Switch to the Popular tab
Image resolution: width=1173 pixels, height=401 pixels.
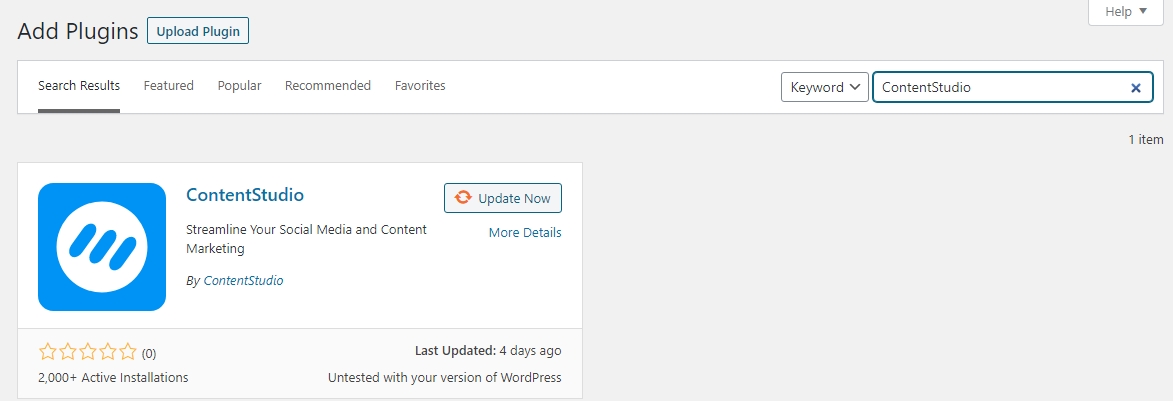point(239,86)
